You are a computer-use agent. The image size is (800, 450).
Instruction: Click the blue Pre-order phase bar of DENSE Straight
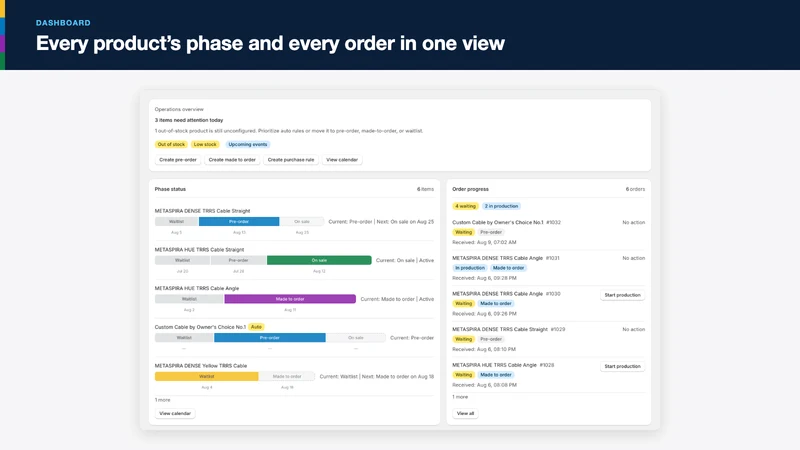[x=239, y=221]
